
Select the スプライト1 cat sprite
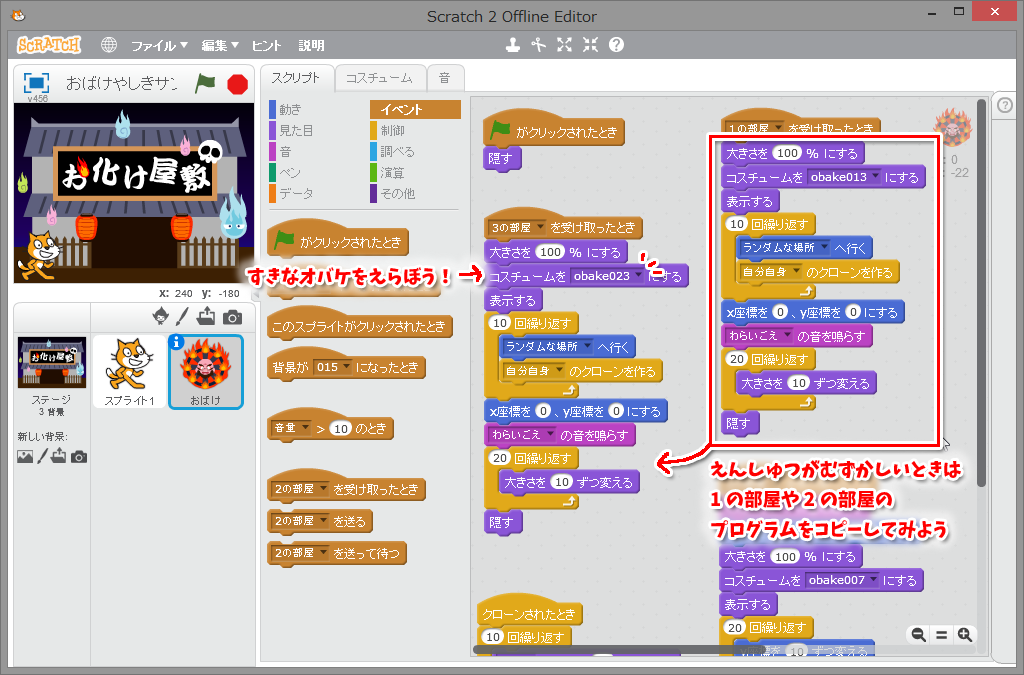click(x=129, y=371)
